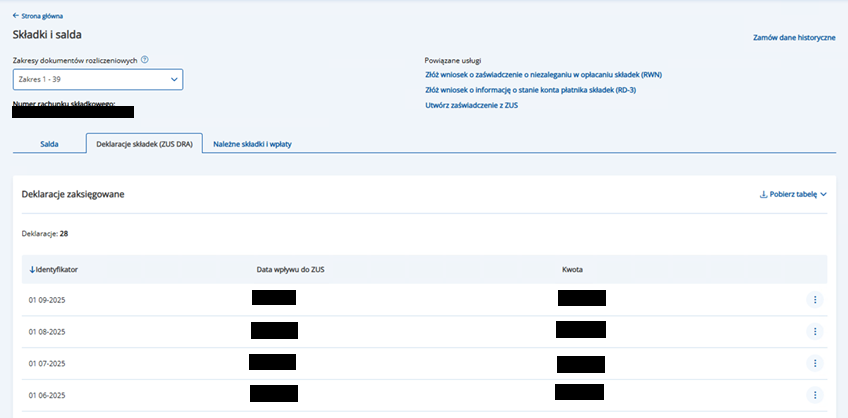The image size is (848, 418).
Task: Click the download icon beside Pobierz tabelę
Action: click(764, 194)
